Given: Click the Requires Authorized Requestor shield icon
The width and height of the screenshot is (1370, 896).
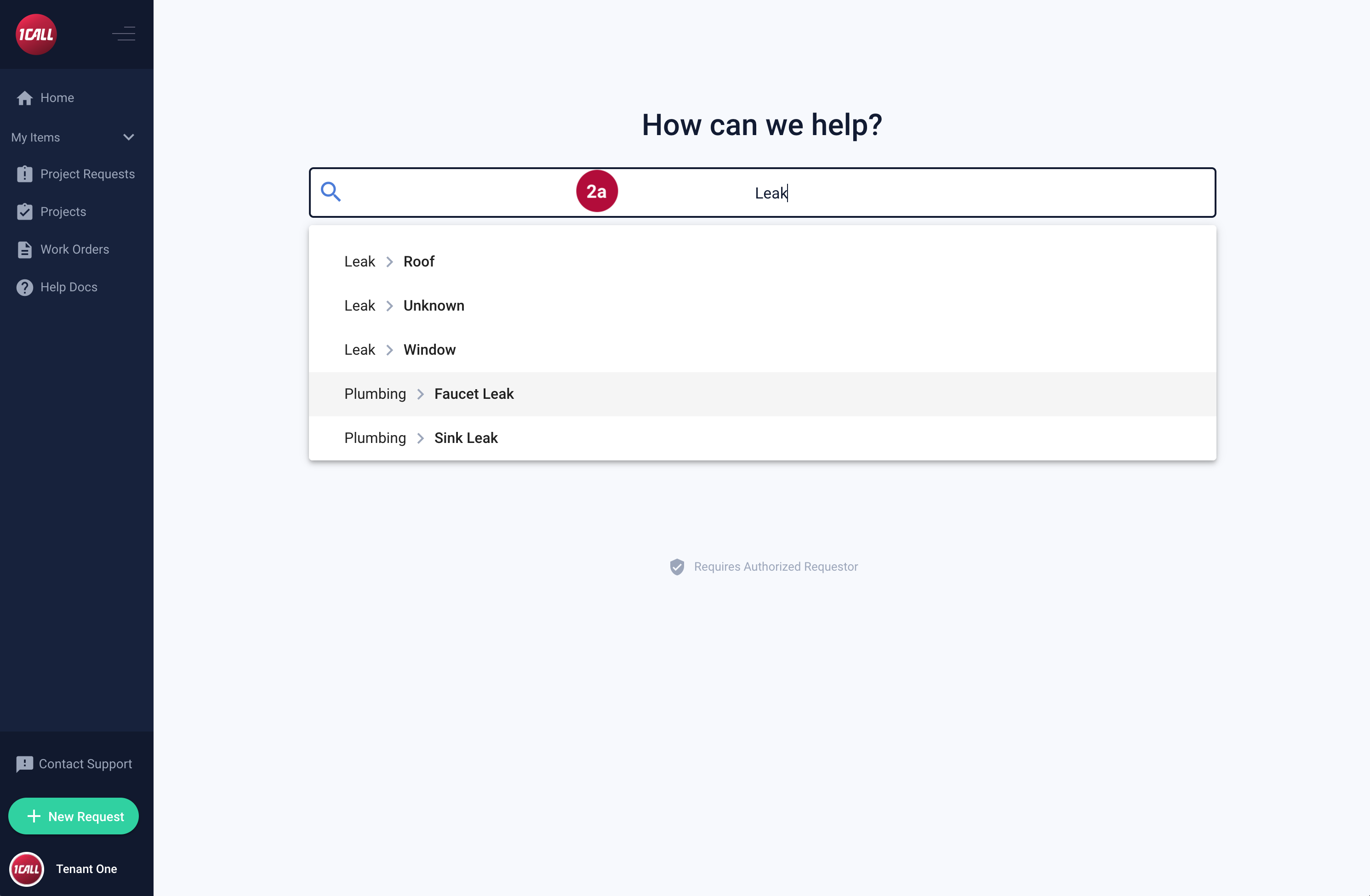Looking at the screenshot, I should (x=677, y=567).
